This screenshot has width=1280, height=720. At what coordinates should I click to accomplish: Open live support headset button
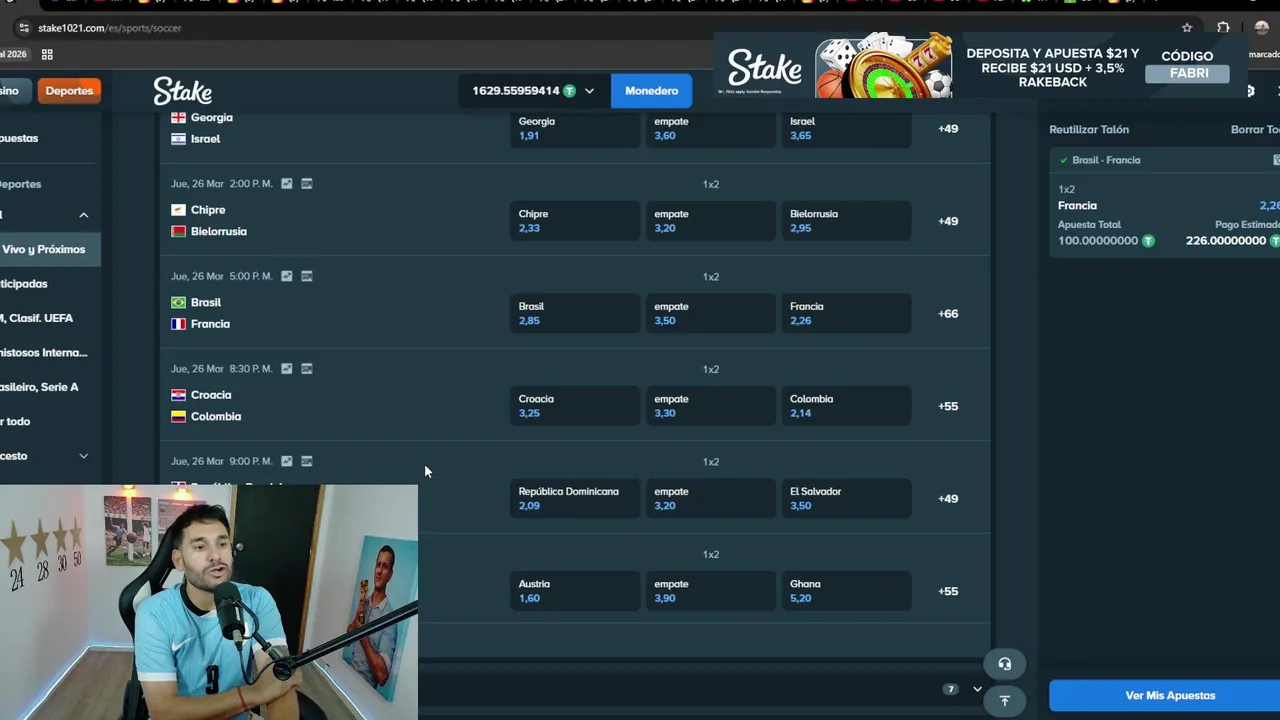tap(1004, 664)
